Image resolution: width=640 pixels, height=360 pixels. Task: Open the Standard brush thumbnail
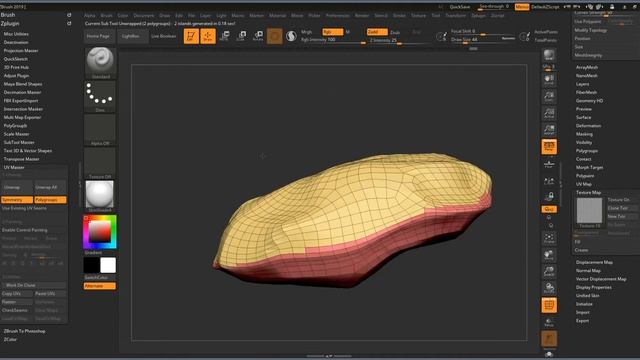(x=100, y=63)
